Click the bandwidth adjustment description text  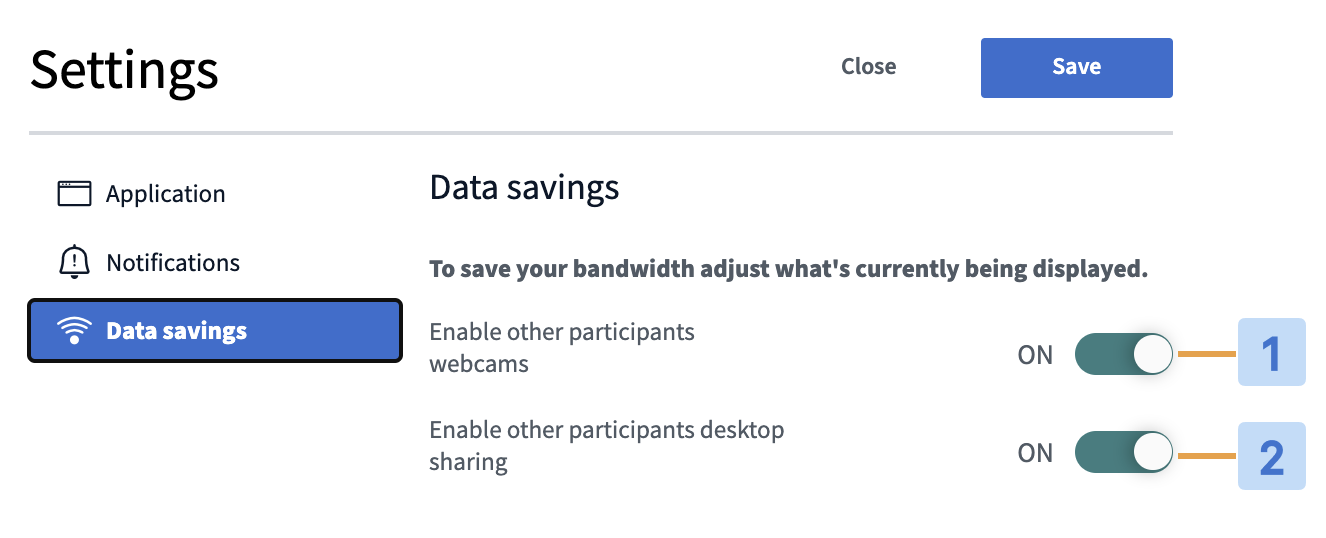pos(788,269)
